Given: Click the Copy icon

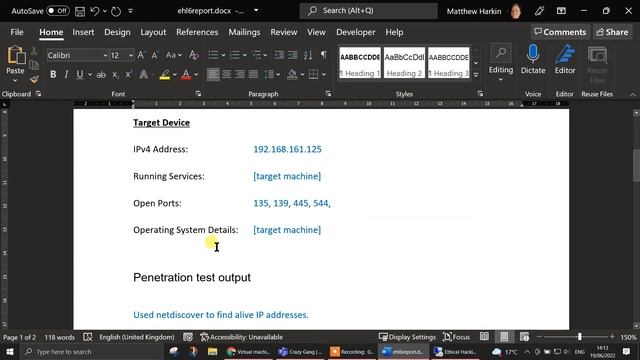Looking at the screenshot, I should pos(34,65).
